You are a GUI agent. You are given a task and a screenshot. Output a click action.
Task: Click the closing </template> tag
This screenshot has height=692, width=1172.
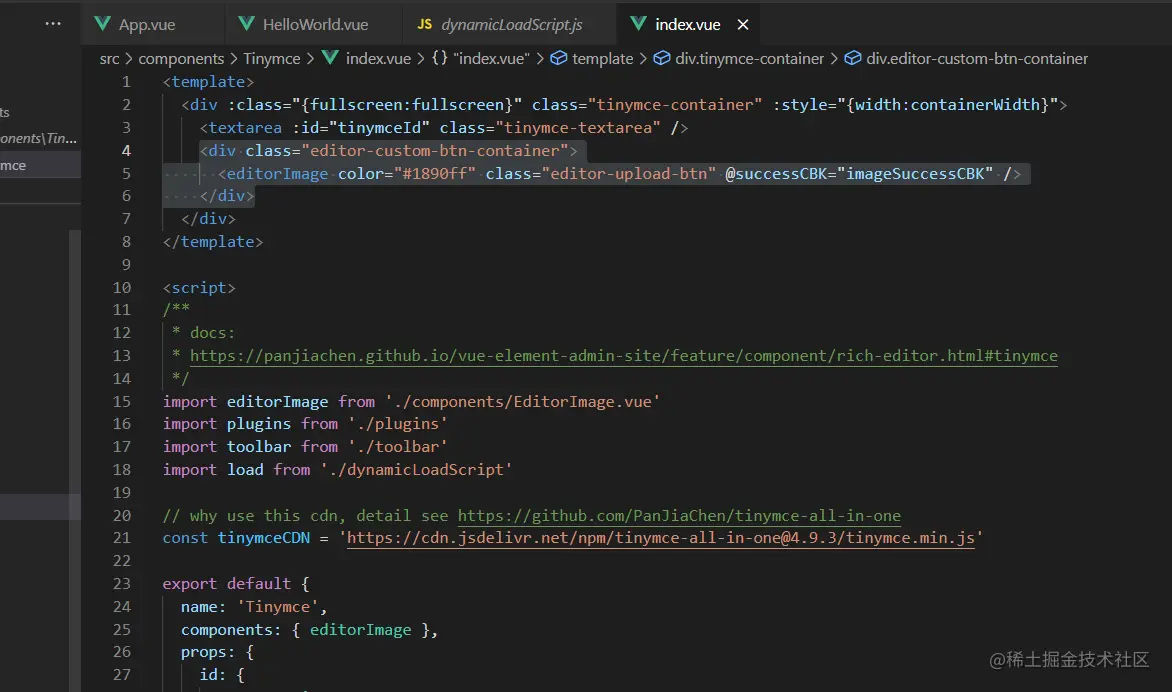click(x=213, y=242)
